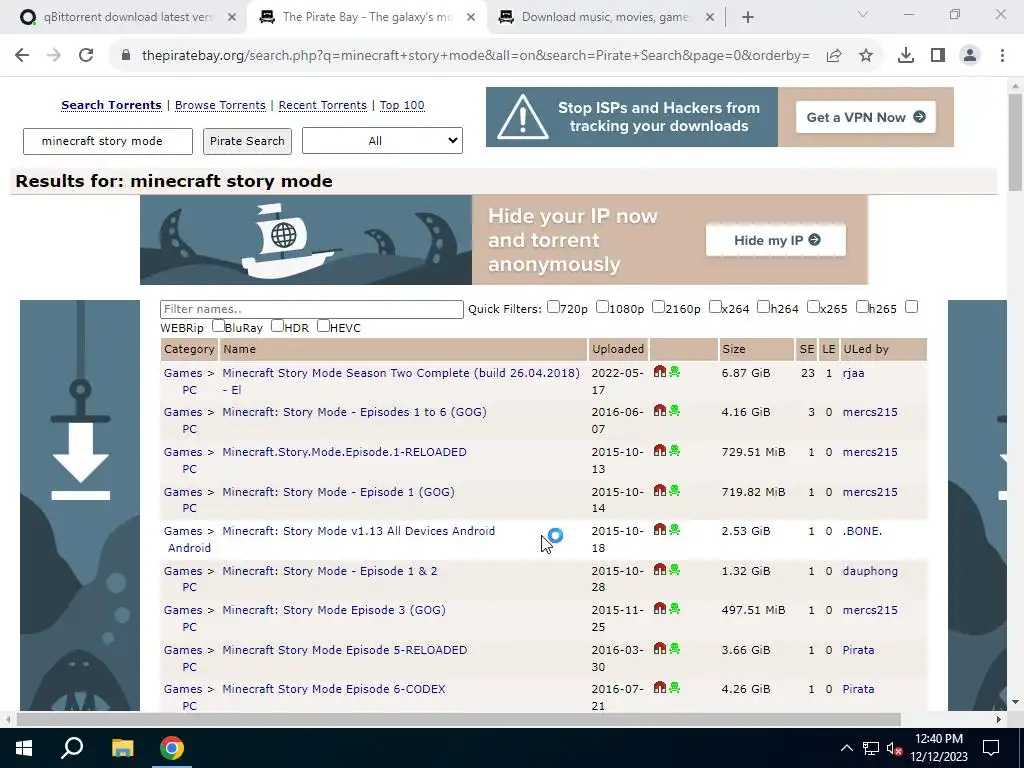Open the tab search chevron
The width and height of the screenshot is (1024, 768).
click(863, 14)
